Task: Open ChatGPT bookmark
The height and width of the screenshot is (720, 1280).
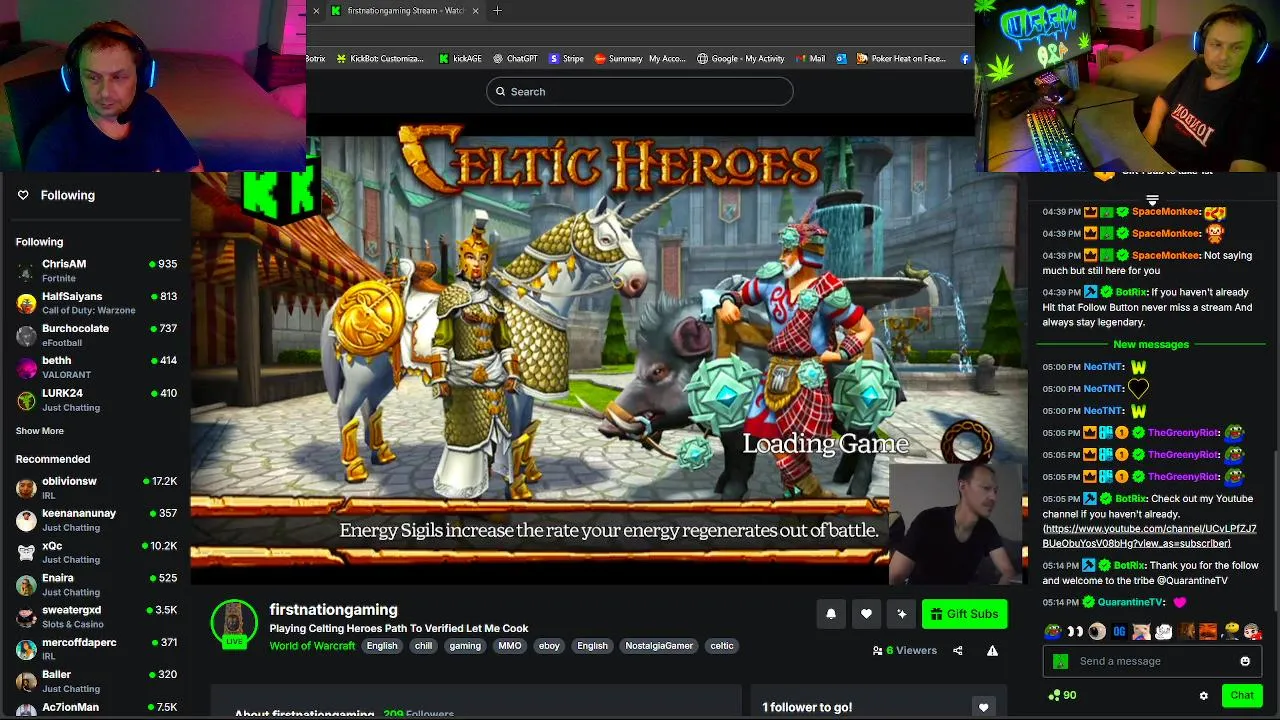Action: (514, 59)
